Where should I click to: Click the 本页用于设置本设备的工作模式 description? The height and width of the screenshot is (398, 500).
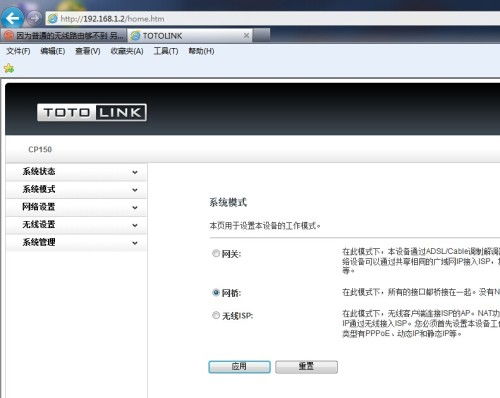click(x=265, y=226)
